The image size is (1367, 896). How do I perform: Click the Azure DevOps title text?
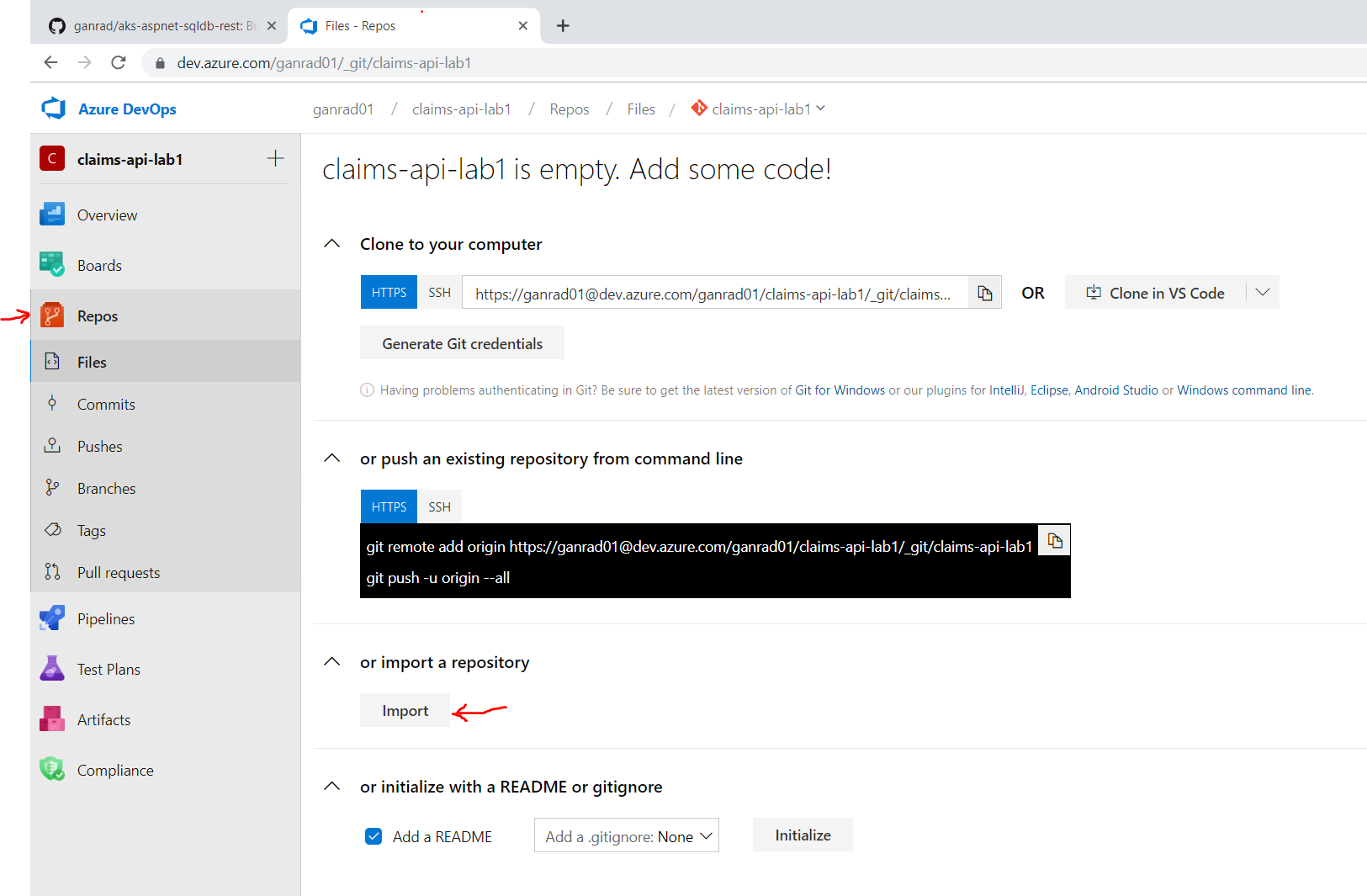(x=127, y=109)
